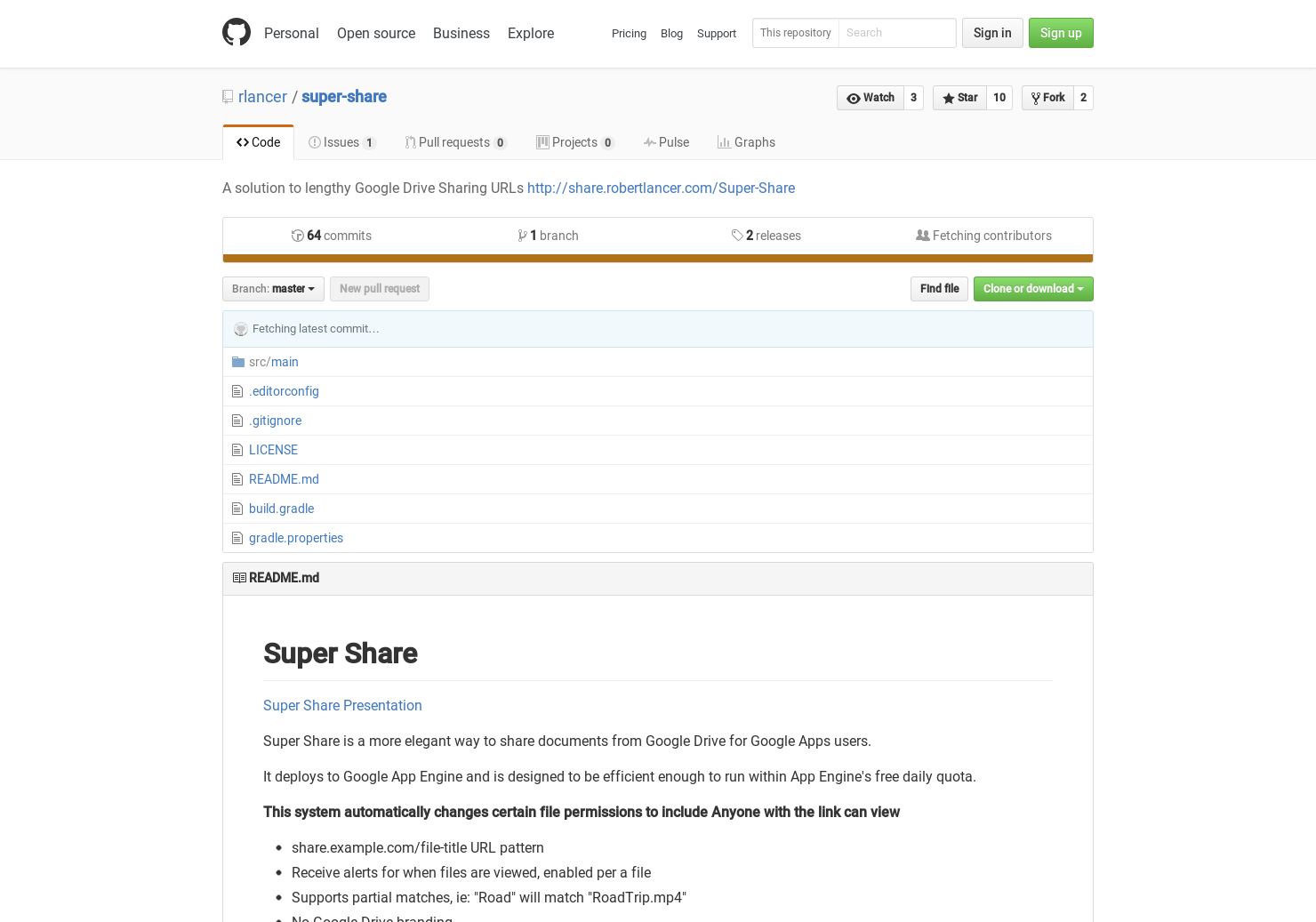The height and width of the screenshot is (922, 1316).
Task: Open the .editorconfig file
Action: click(284, 391)
